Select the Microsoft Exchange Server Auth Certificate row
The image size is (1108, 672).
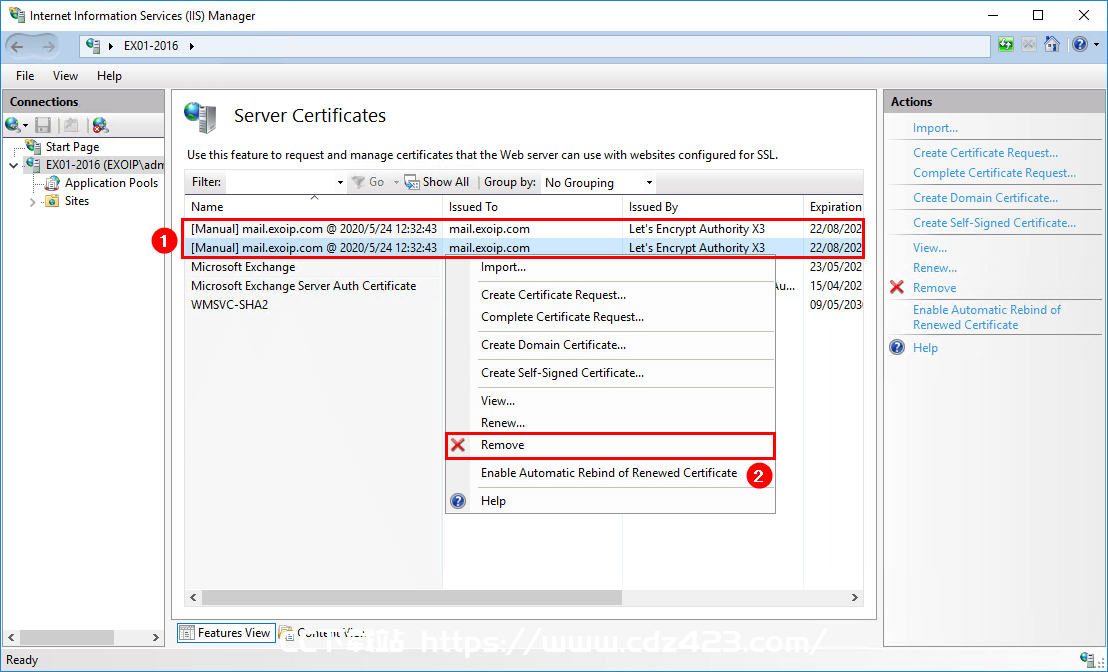point(524,286)
